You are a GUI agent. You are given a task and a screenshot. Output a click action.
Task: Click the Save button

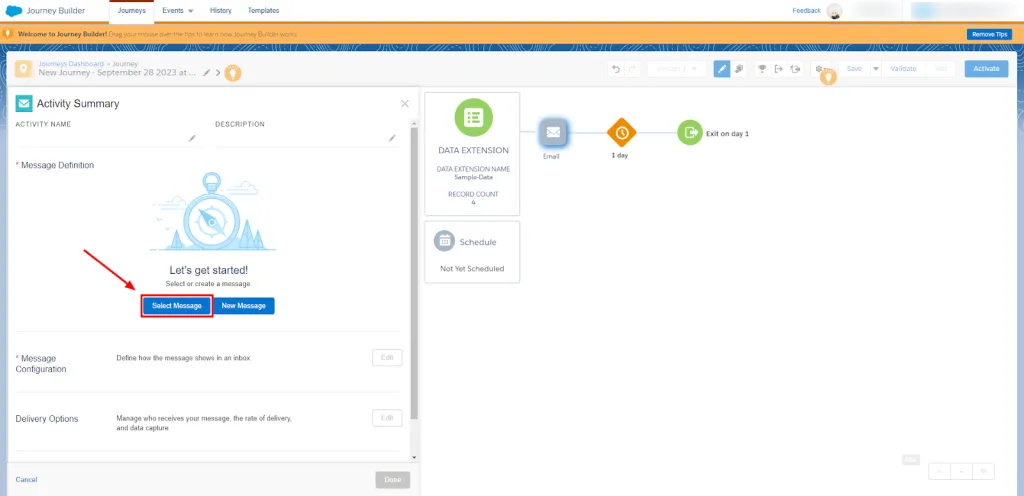(854, 69)
